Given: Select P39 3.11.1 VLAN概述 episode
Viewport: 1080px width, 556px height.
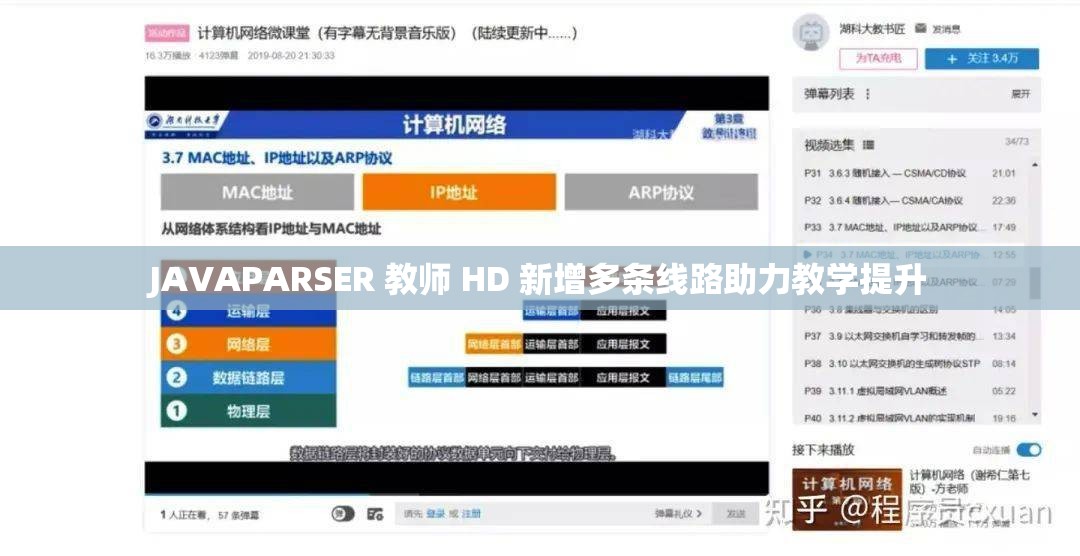Looking at the screenshot, I should [x=910, y=391].
